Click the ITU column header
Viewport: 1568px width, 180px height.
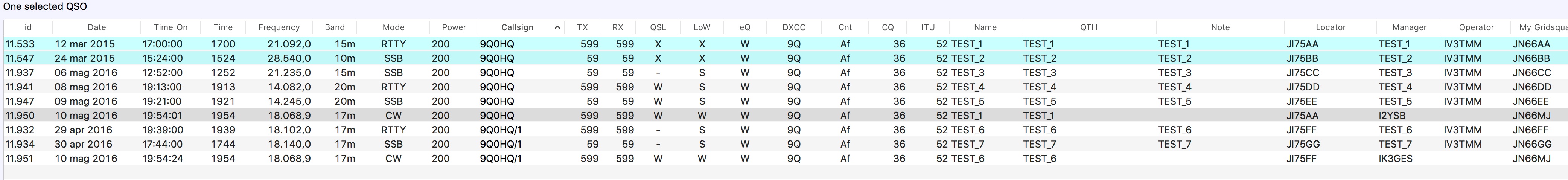pyautogui.click(x=928, y=27)
